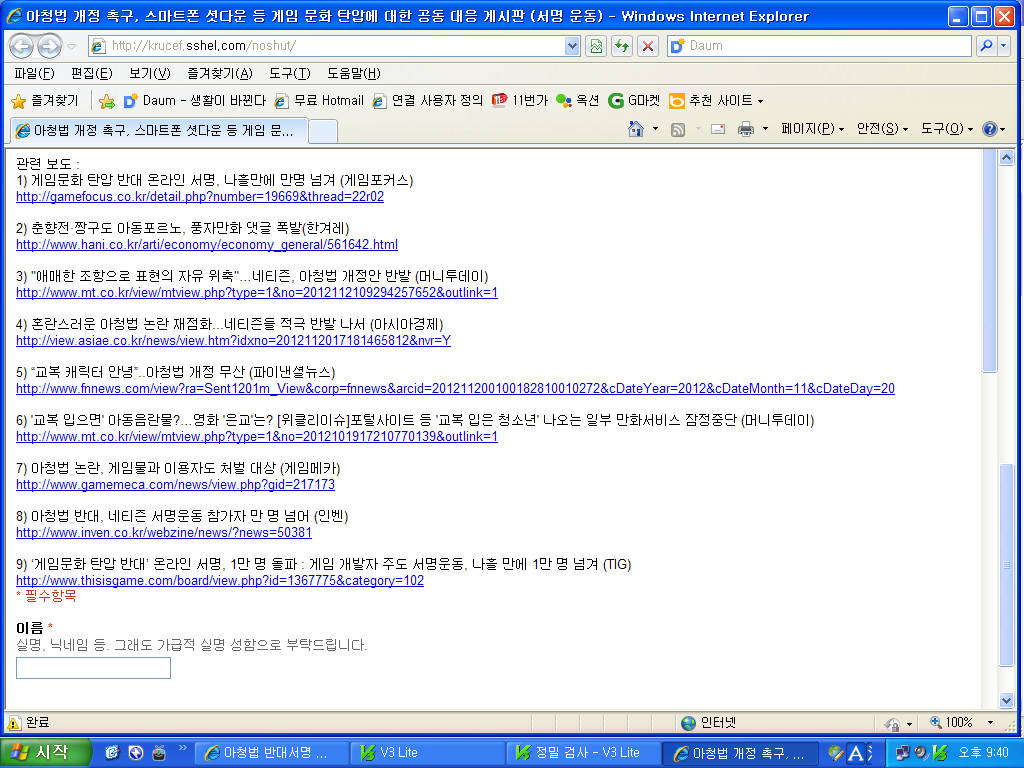Go back with the browser Back arrow
1024x768 pixels.
tap(22, 46)
